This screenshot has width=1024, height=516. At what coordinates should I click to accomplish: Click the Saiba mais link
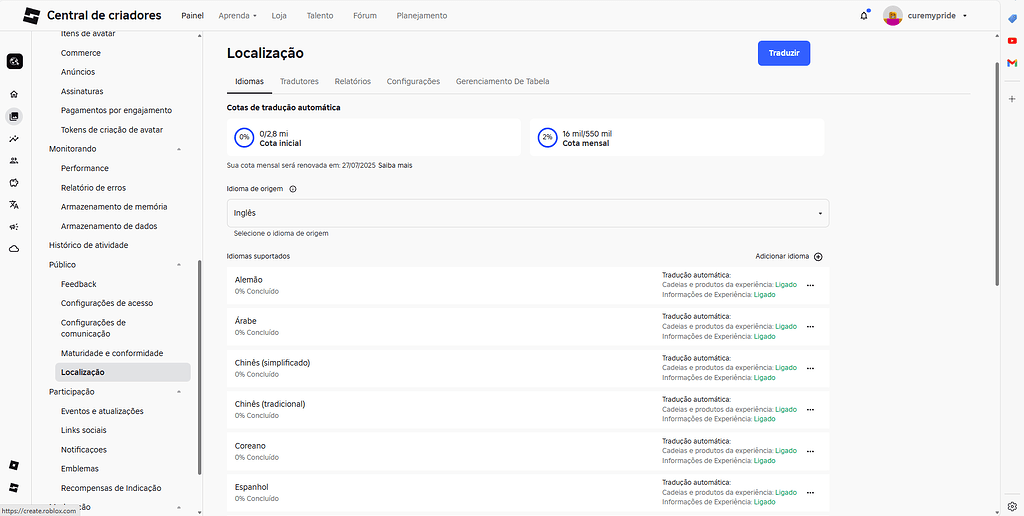tap(397, 165)
